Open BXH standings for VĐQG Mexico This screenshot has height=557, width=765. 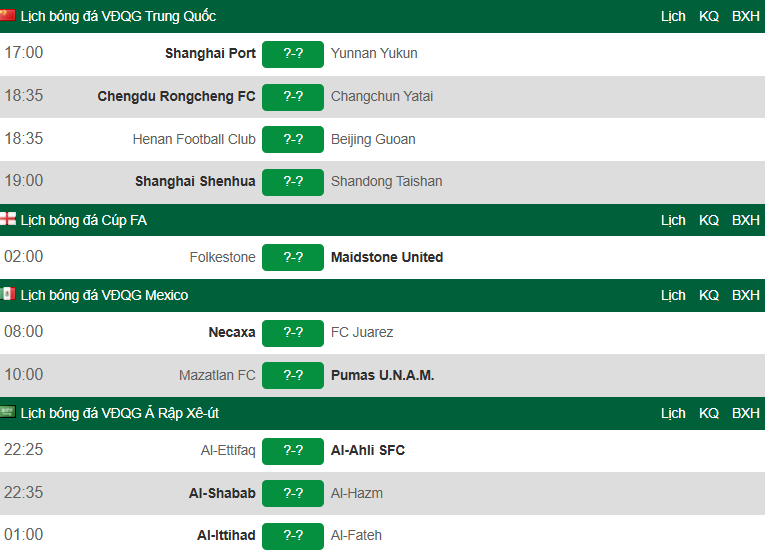[745, 295]
